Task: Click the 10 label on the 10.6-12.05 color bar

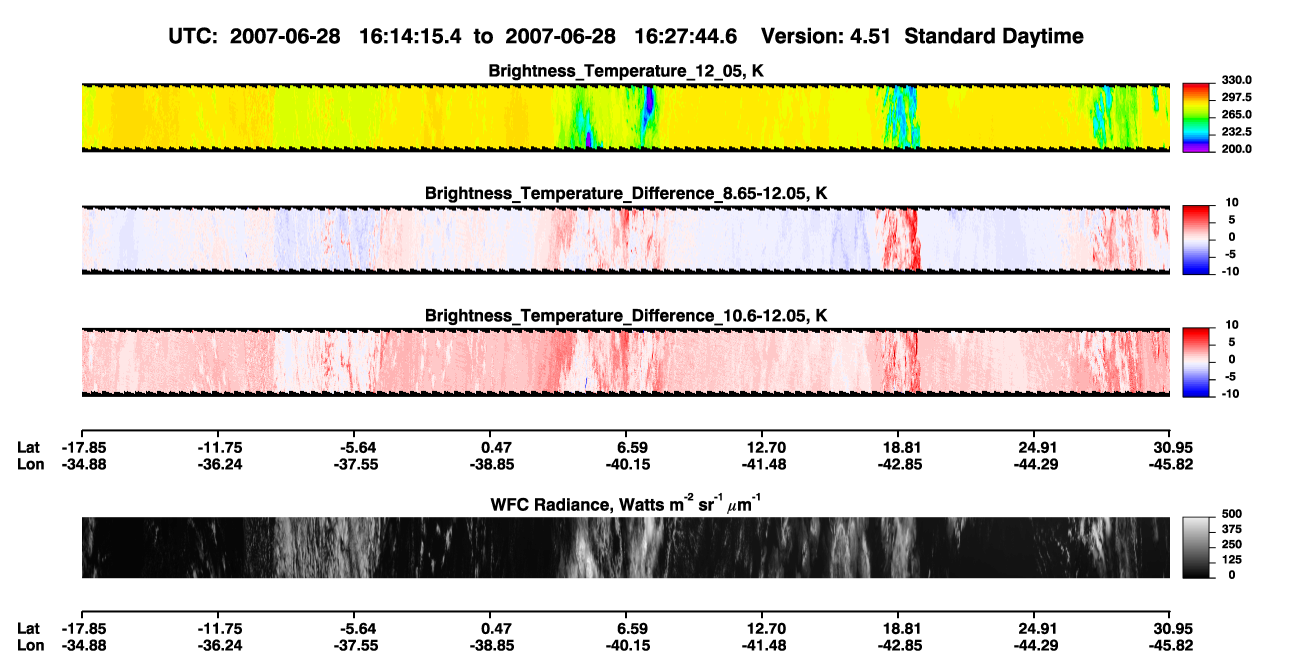Action: 1234,325
